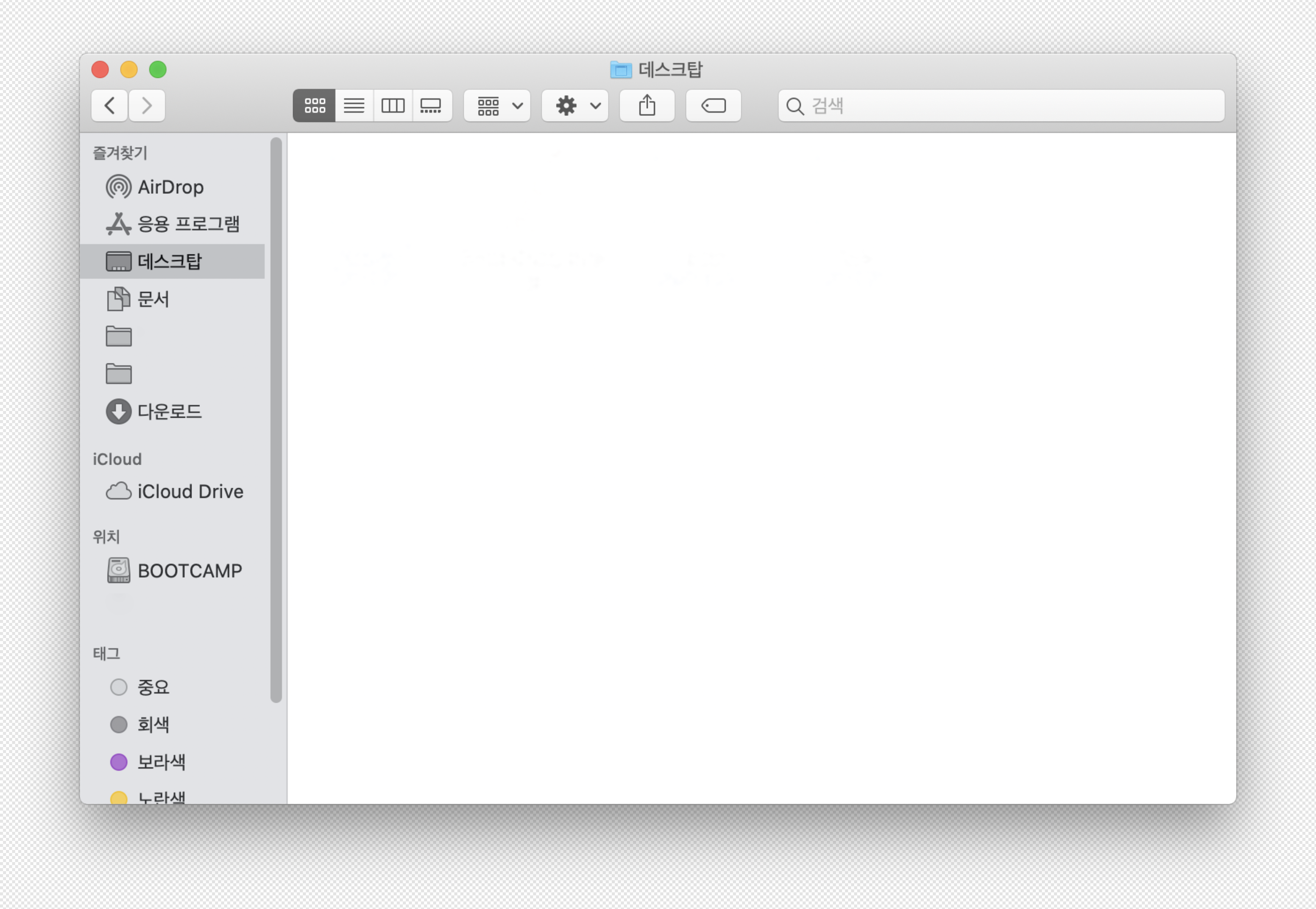Viewport: 1316px width, 909px height.
Task: Open the group-by arrangement dropdown
Action: click(x=497, y=105)
